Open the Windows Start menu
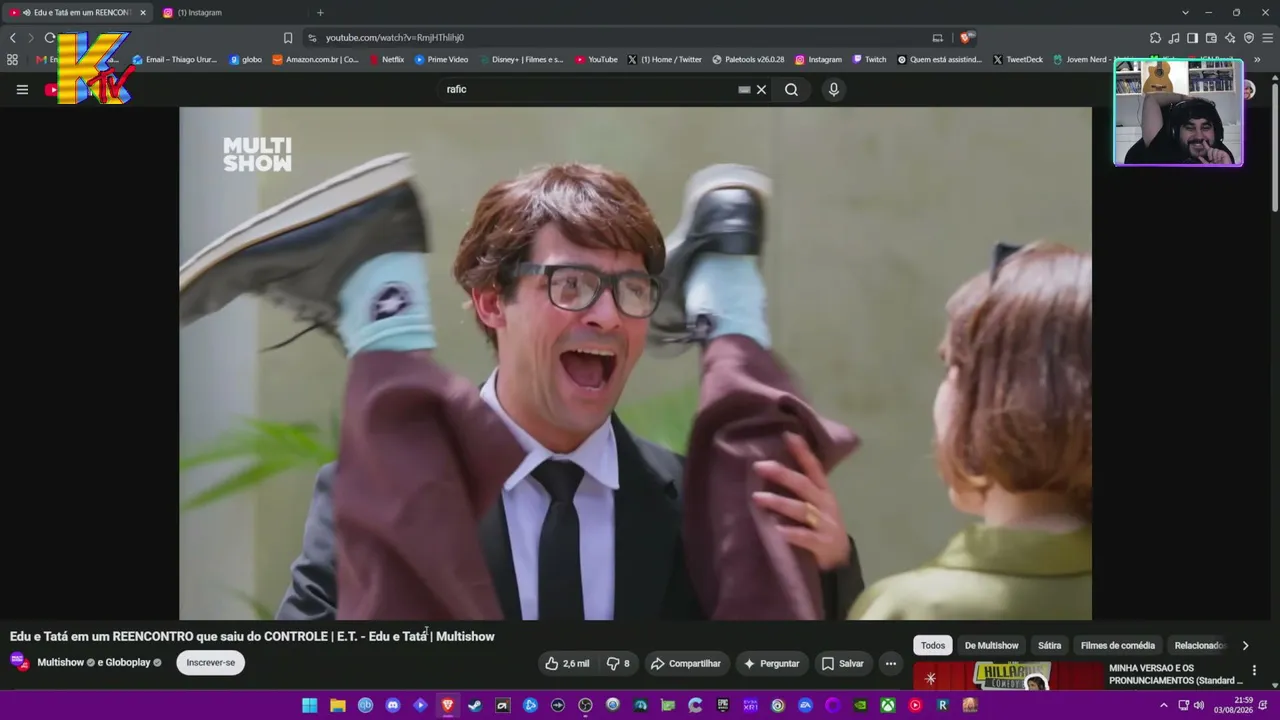The image size is (1280, 720). (310, 705)
